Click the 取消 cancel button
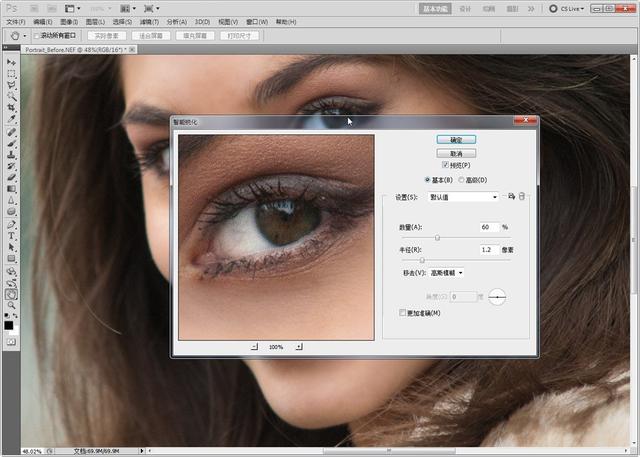Viewport: 640px width, 457px height. pos(456,153)
